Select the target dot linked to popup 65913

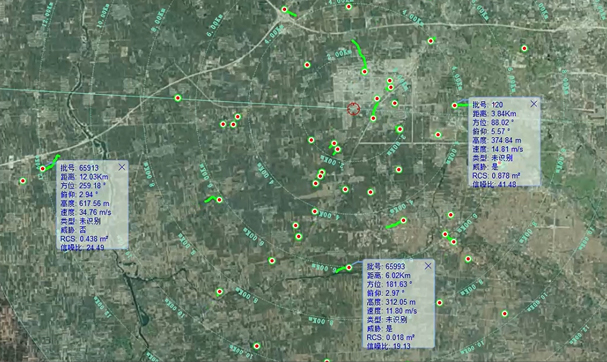pos(43,169)
